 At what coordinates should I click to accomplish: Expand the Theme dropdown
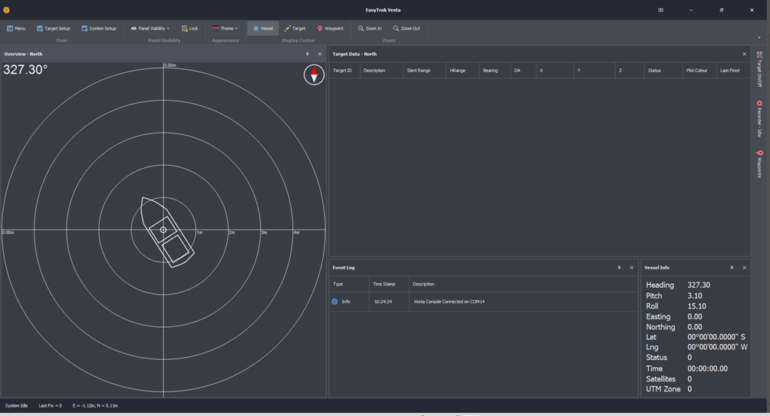tap(225, 28)
